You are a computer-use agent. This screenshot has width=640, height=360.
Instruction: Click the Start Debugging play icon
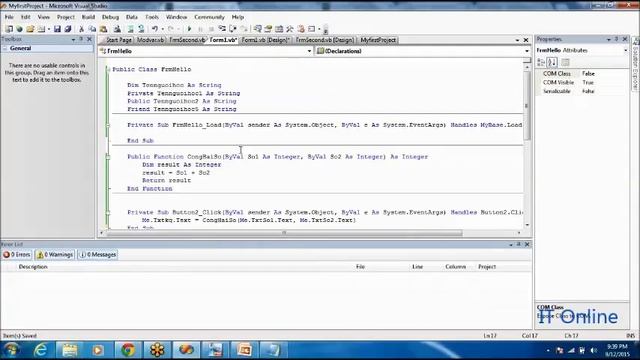189,29
